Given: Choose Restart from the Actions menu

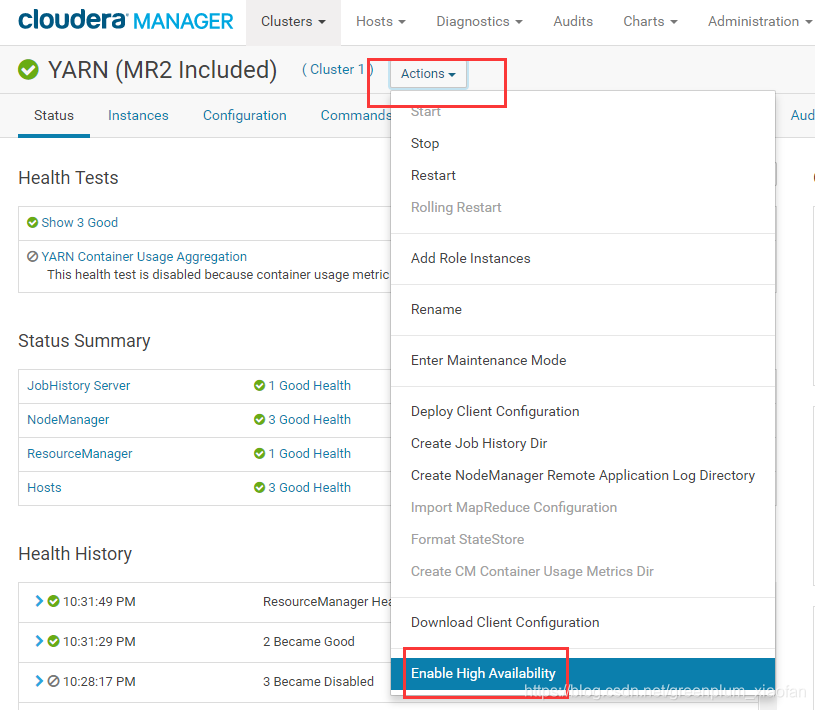Looking at the screenshot, I should [x=583, y=175].
